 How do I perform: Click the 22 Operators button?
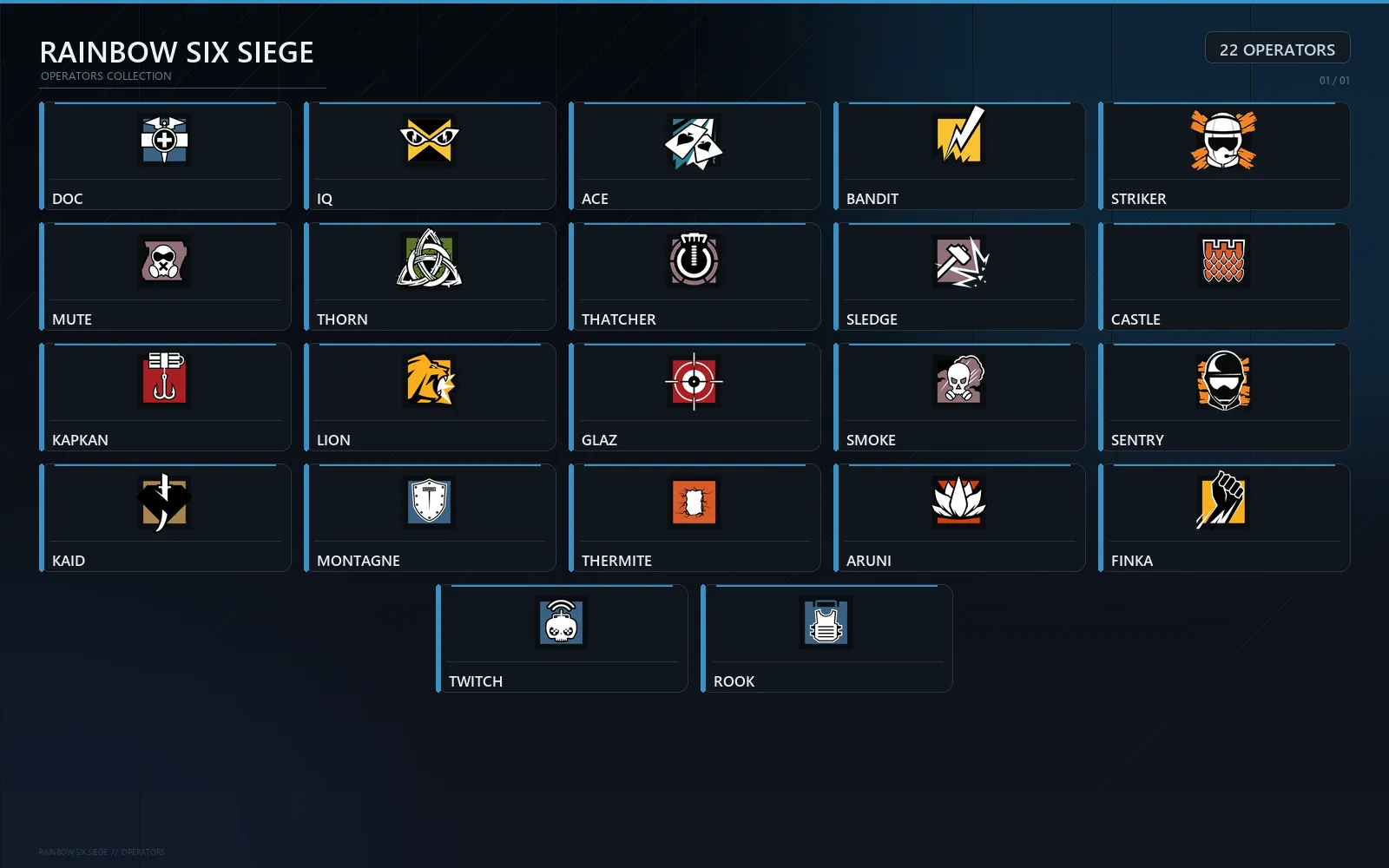(x=1277, y=49)
